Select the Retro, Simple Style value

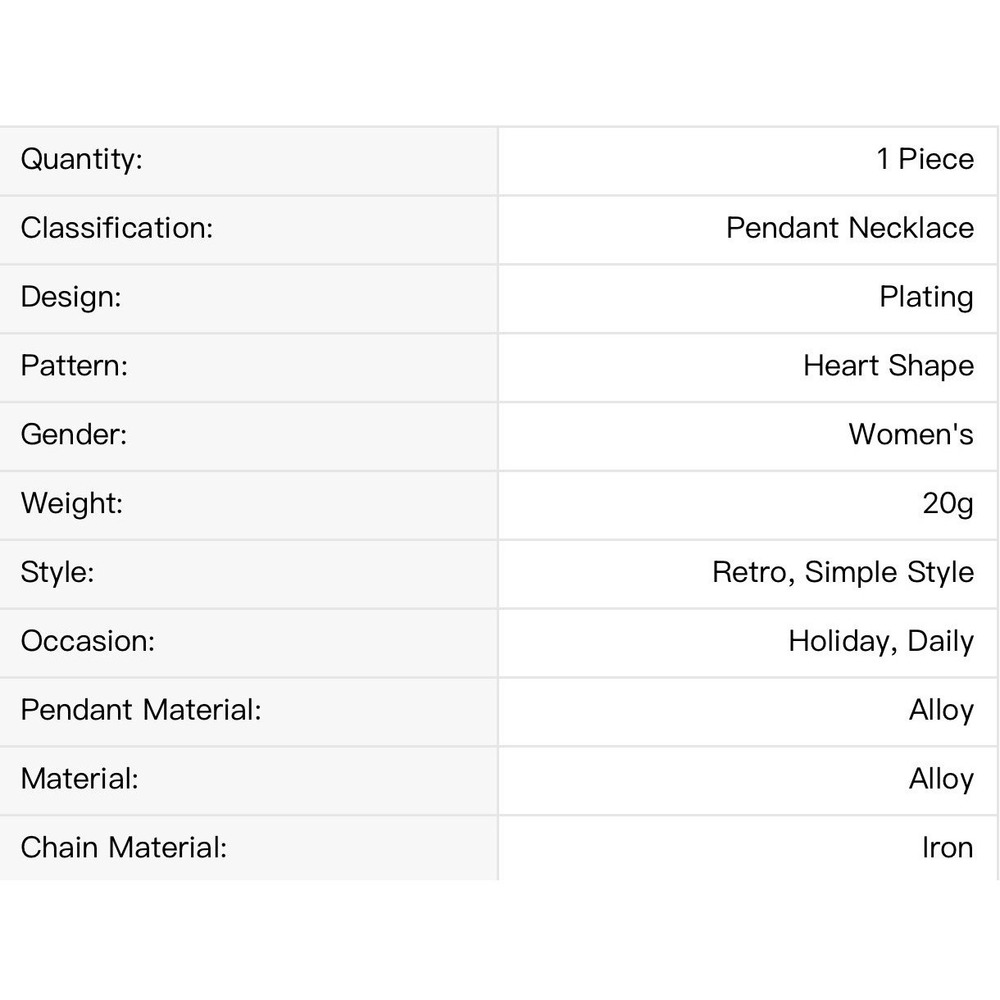tap(843, 573)
